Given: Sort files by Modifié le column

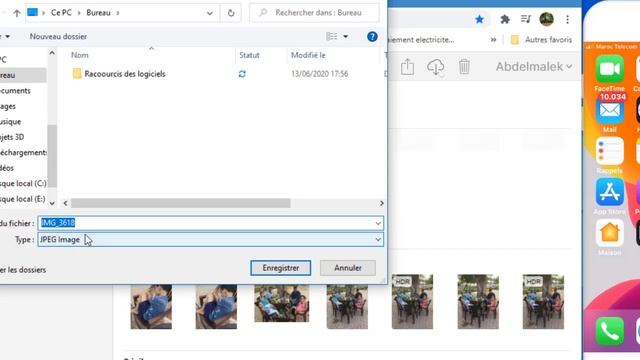Looking at the screenshot, I should (308, 55).
